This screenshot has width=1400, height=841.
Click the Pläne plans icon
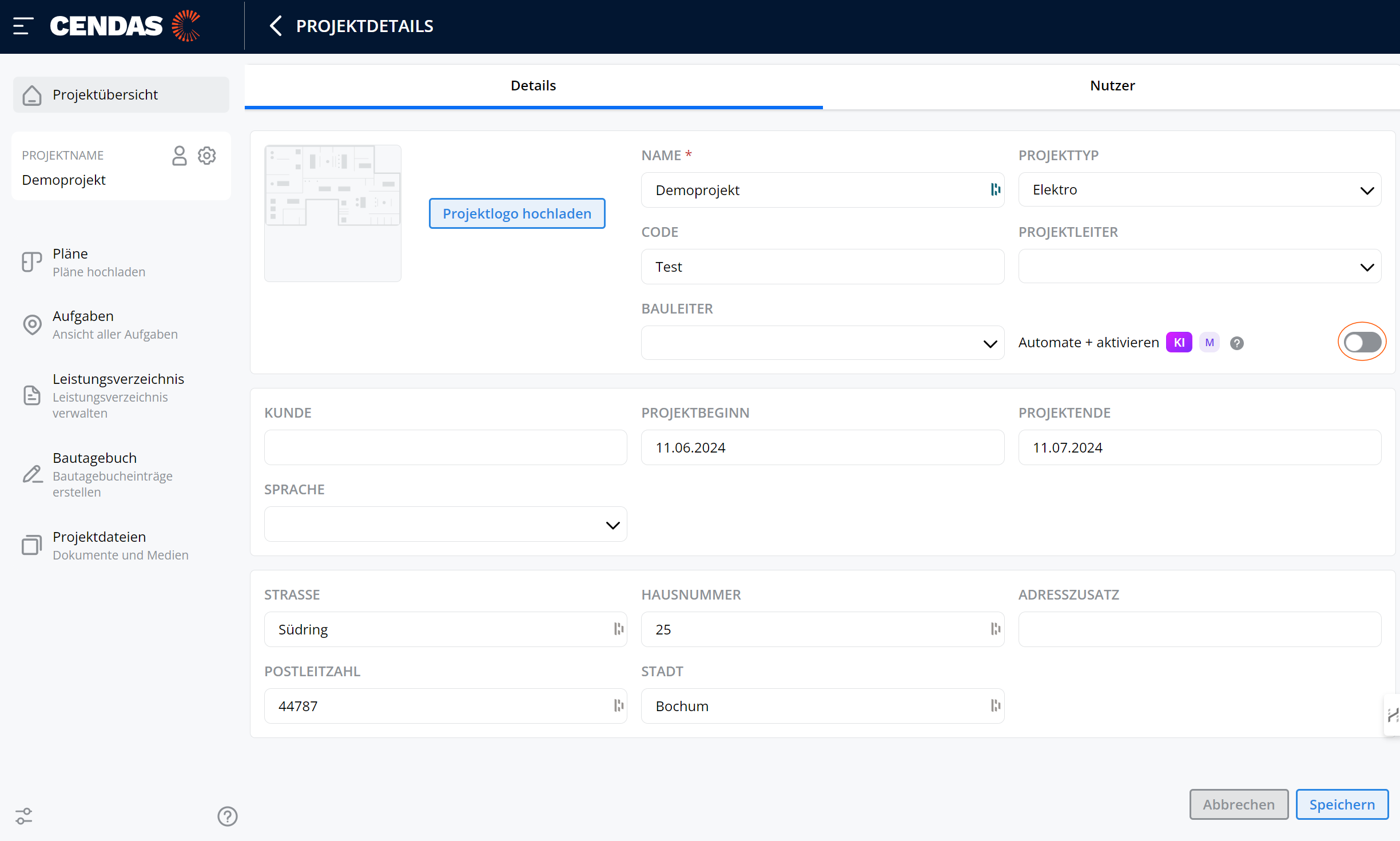point(32,262)
